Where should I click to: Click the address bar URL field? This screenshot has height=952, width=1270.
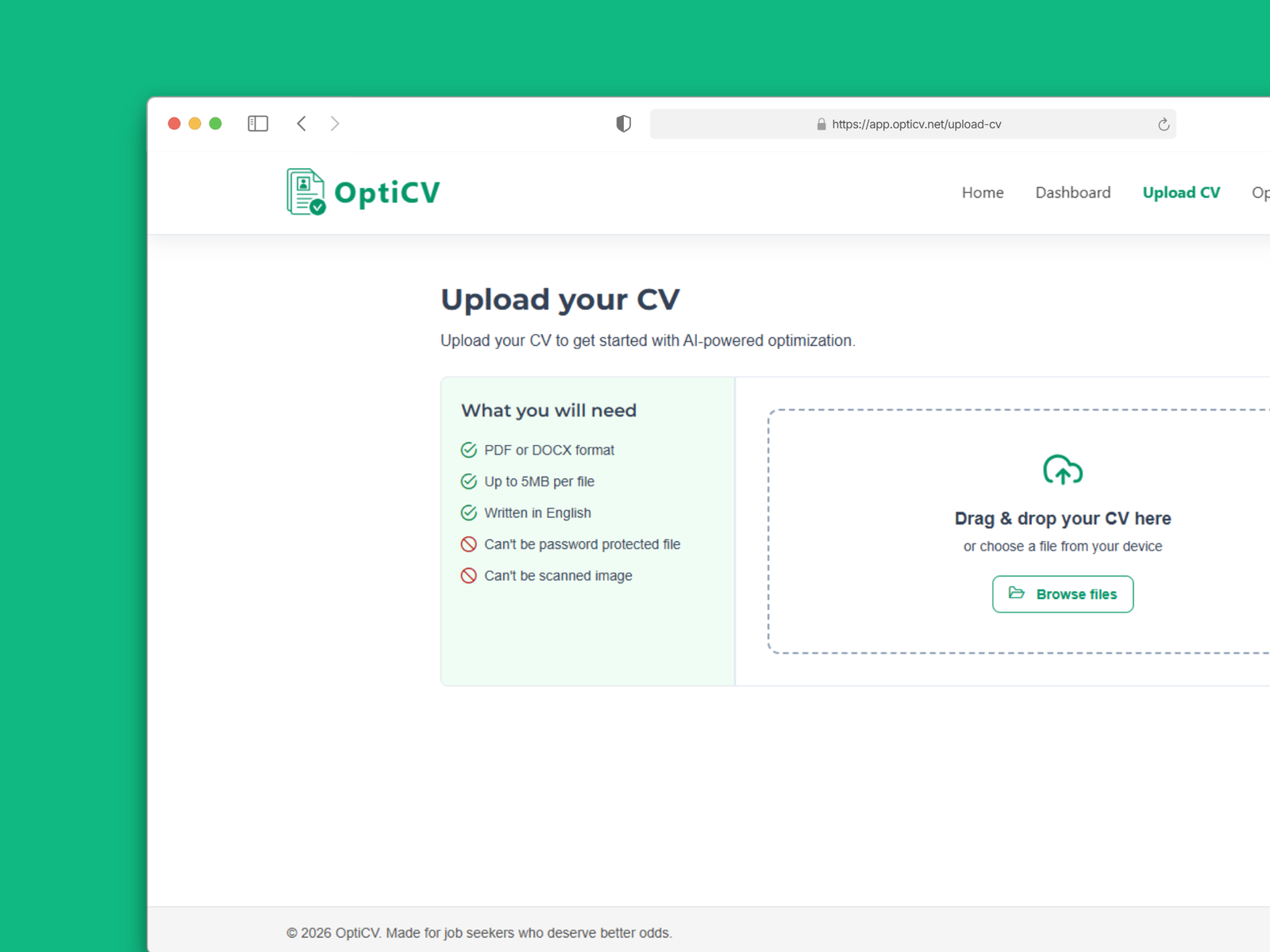[913, 125]
